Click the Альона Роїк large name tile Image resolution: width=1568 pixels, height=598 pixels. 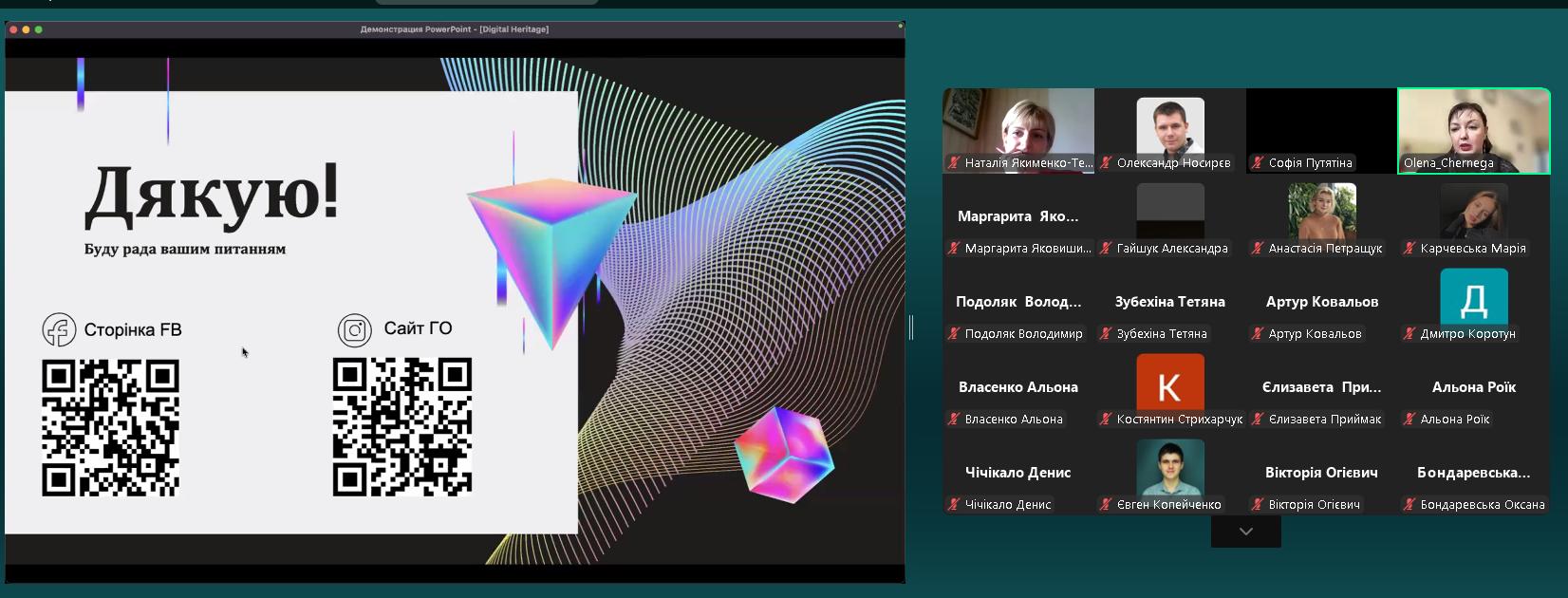pyautogui.click(x=1474, y=387)
